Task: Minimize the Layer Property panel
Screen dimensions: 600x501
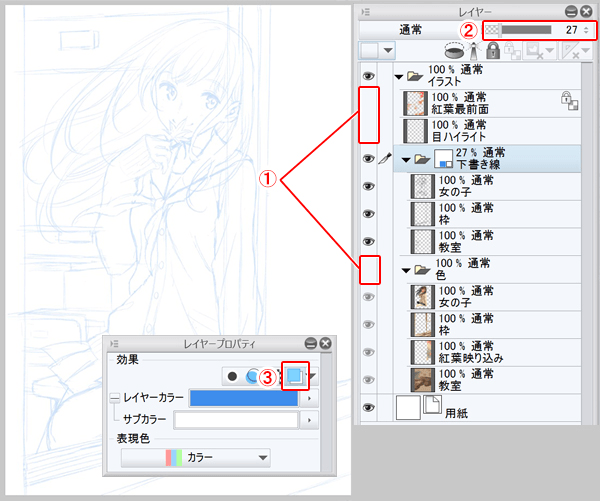Action: (x=311, y=343)
